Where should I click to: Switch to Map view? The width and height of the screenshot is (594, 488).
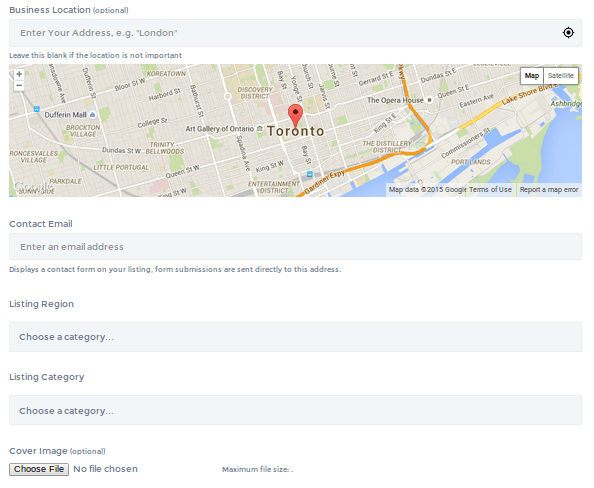coord(532,76)
